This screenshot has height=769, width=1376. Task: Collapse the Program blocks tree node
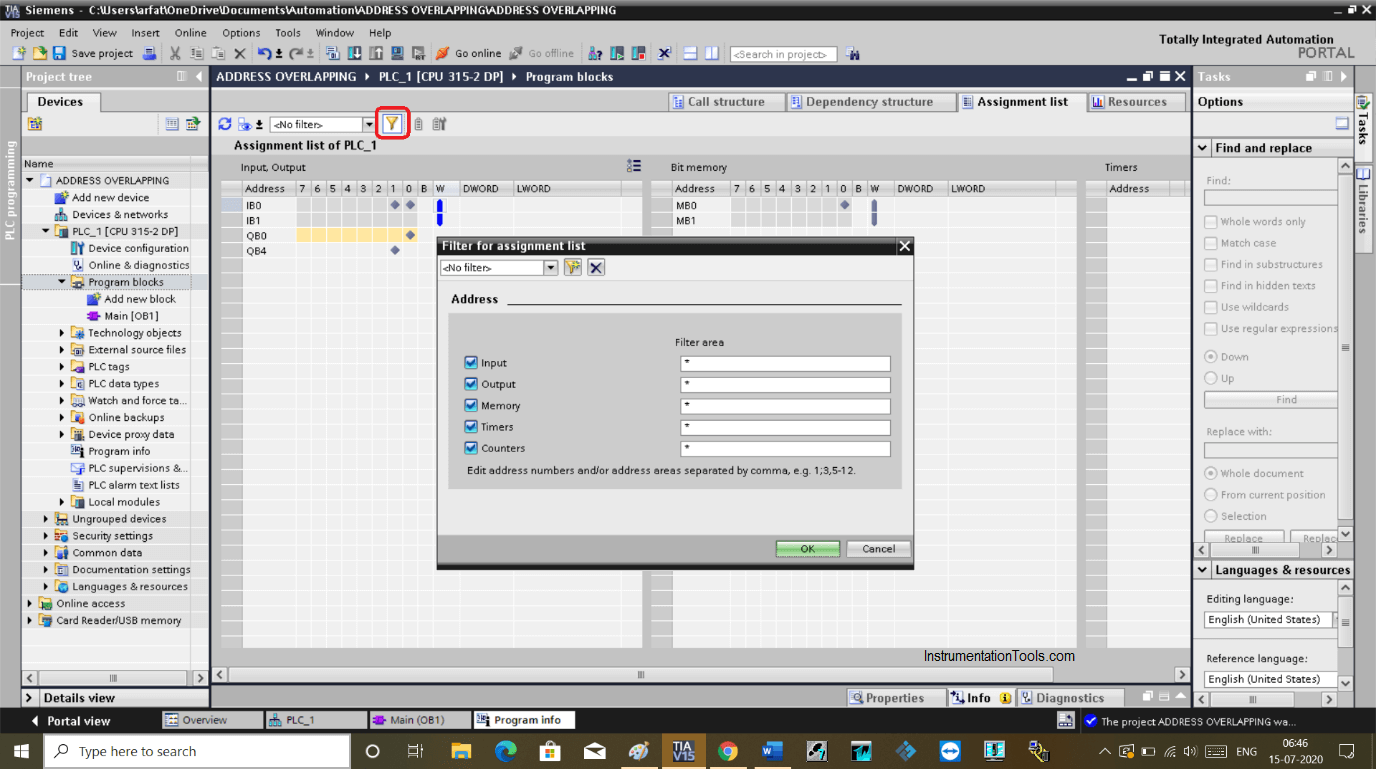(62, 282)
